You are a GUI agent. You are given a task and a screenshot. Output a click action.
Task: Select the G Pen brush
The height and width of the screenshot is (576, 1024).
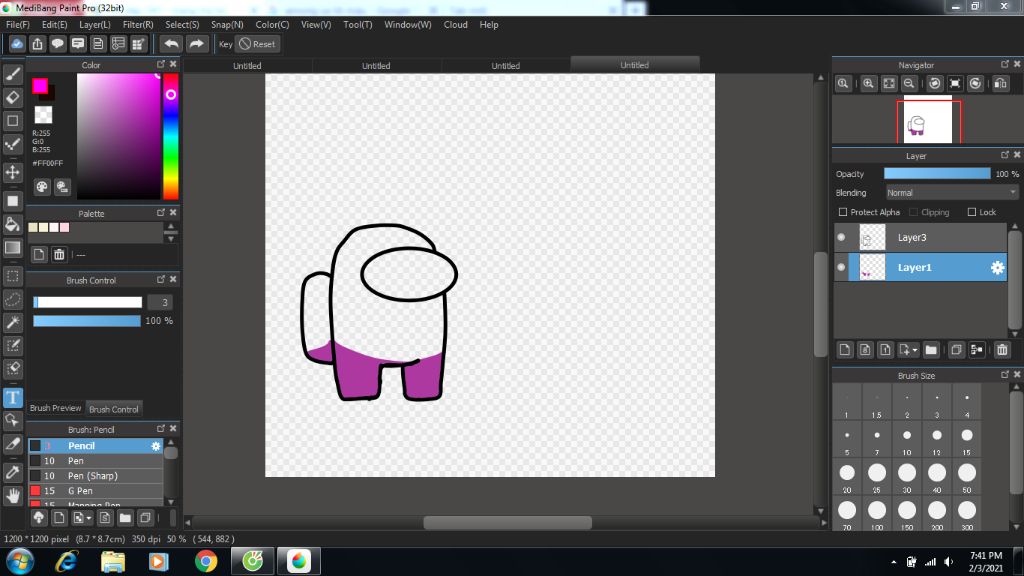click(x=95, y=491)
